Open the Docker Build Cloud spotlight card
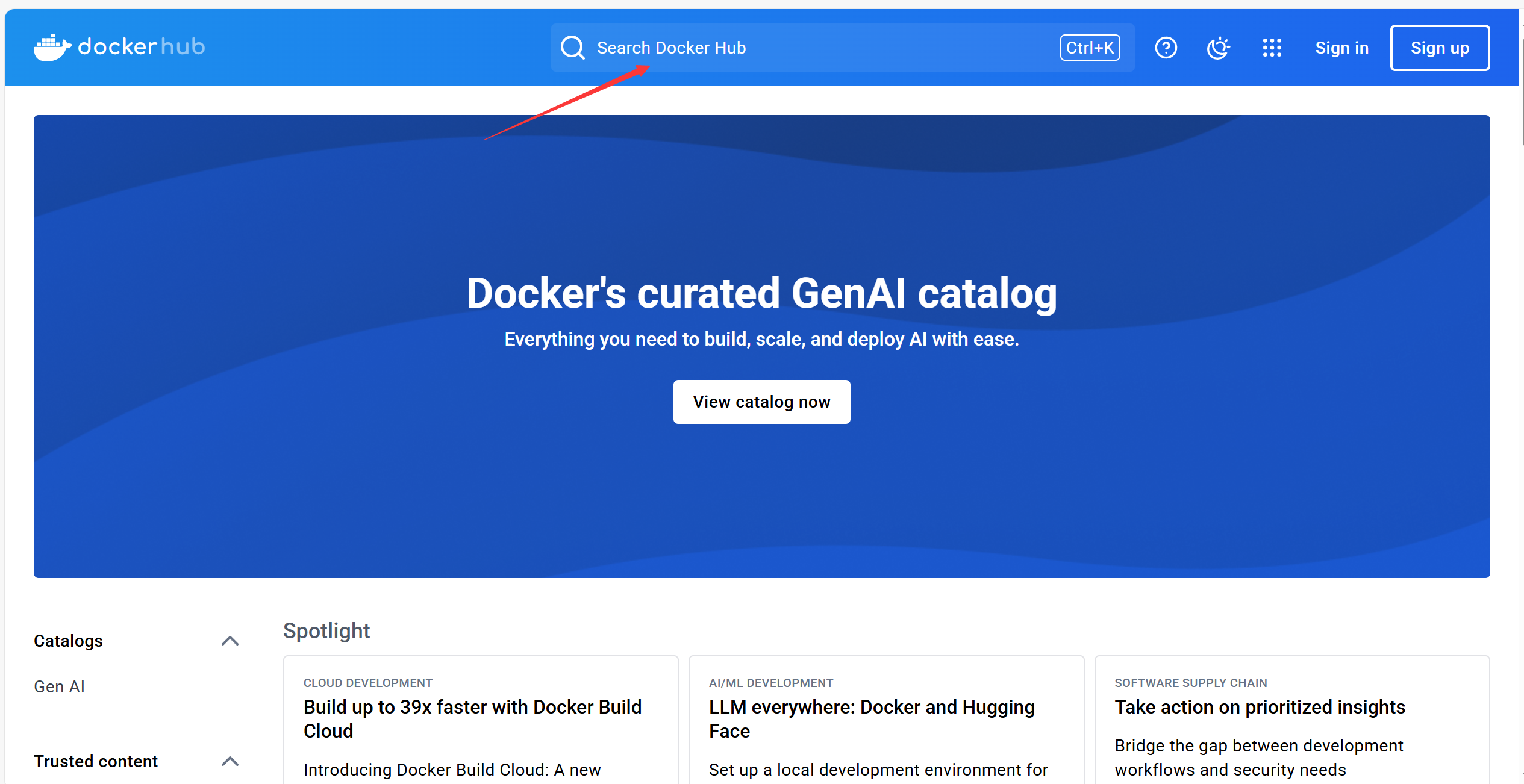 pos(472,718)
